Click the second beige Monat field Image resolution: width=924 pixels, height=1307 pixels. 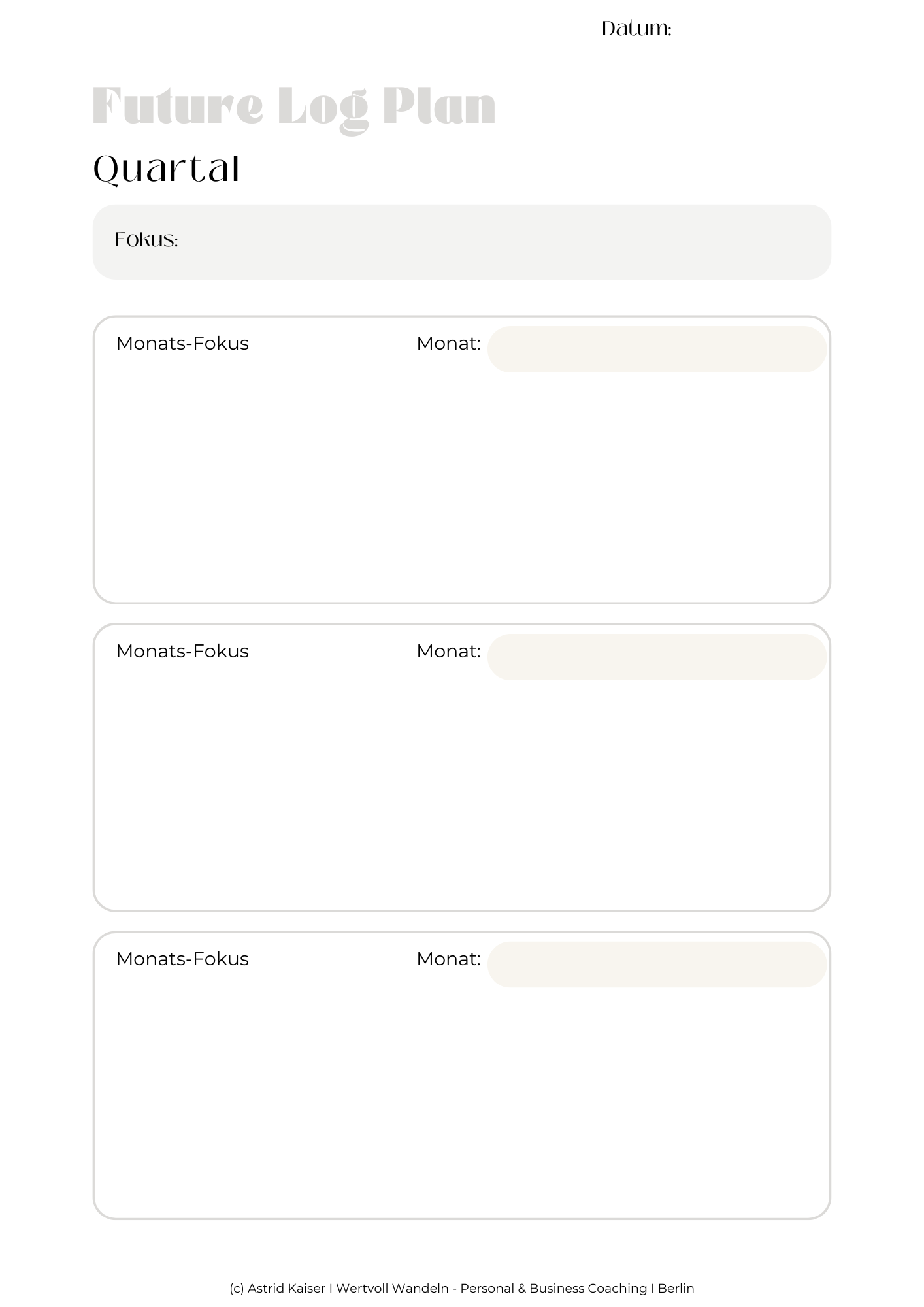[x=657, y=657]
